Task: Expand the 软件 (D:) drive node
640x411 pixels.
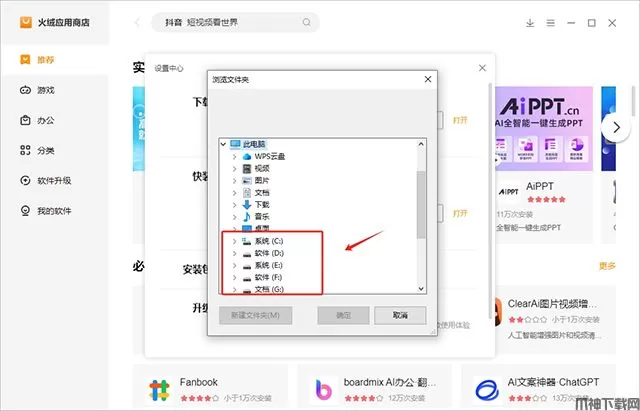Action: (234, 253)
